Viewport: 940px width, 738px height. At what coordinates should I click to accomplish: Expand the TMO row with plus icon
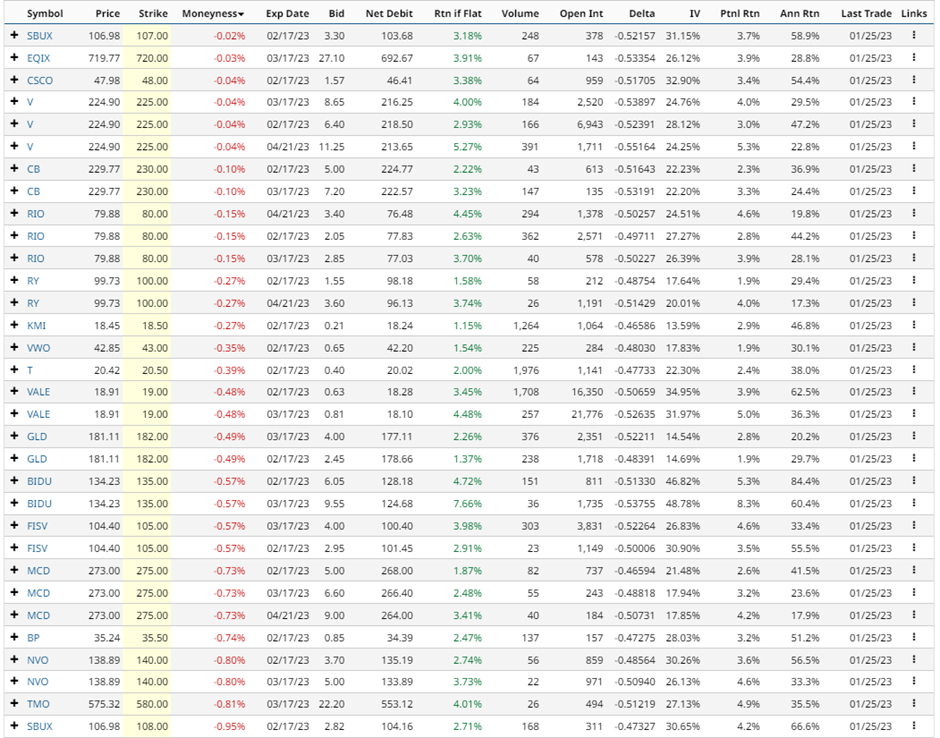[x=14, y=703]
